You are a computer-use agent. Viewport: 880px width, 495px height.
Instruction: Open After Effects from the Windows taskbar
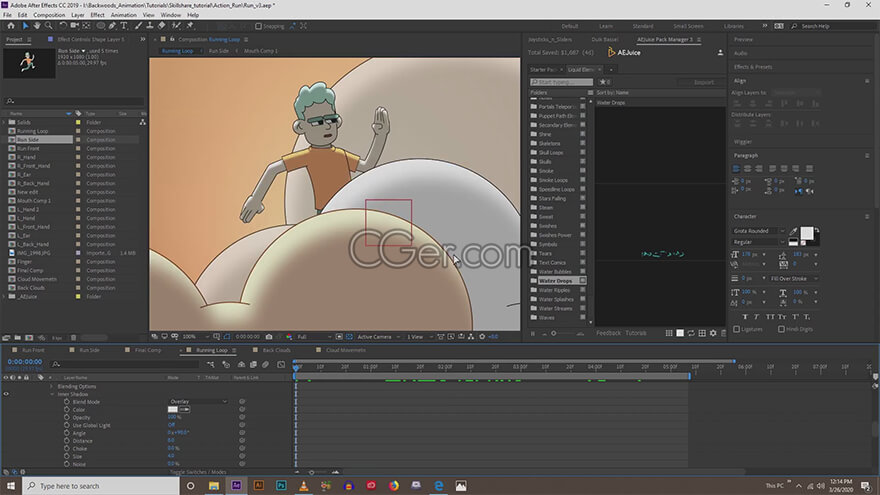click(x=236, y=485)
